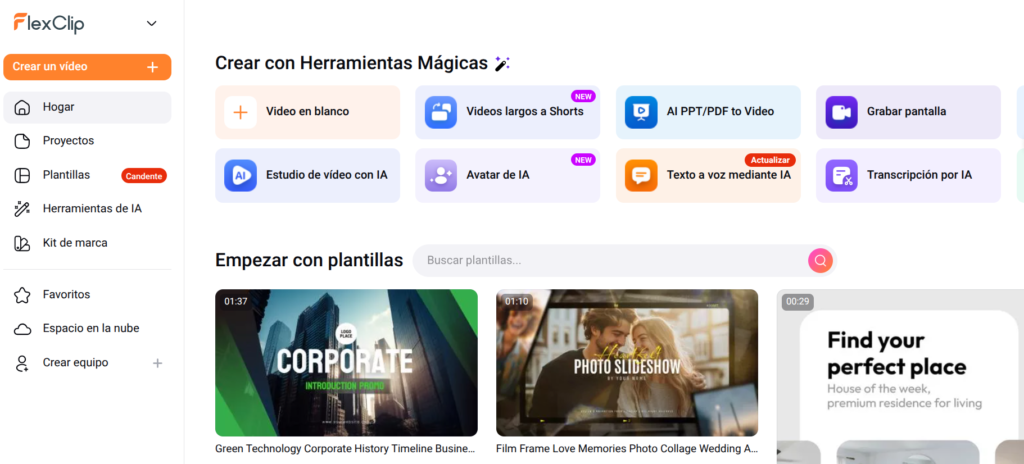Click the plus icon next to Crear equipo
This screenshot has height=464, width=1024.
[x=157, y=363]
